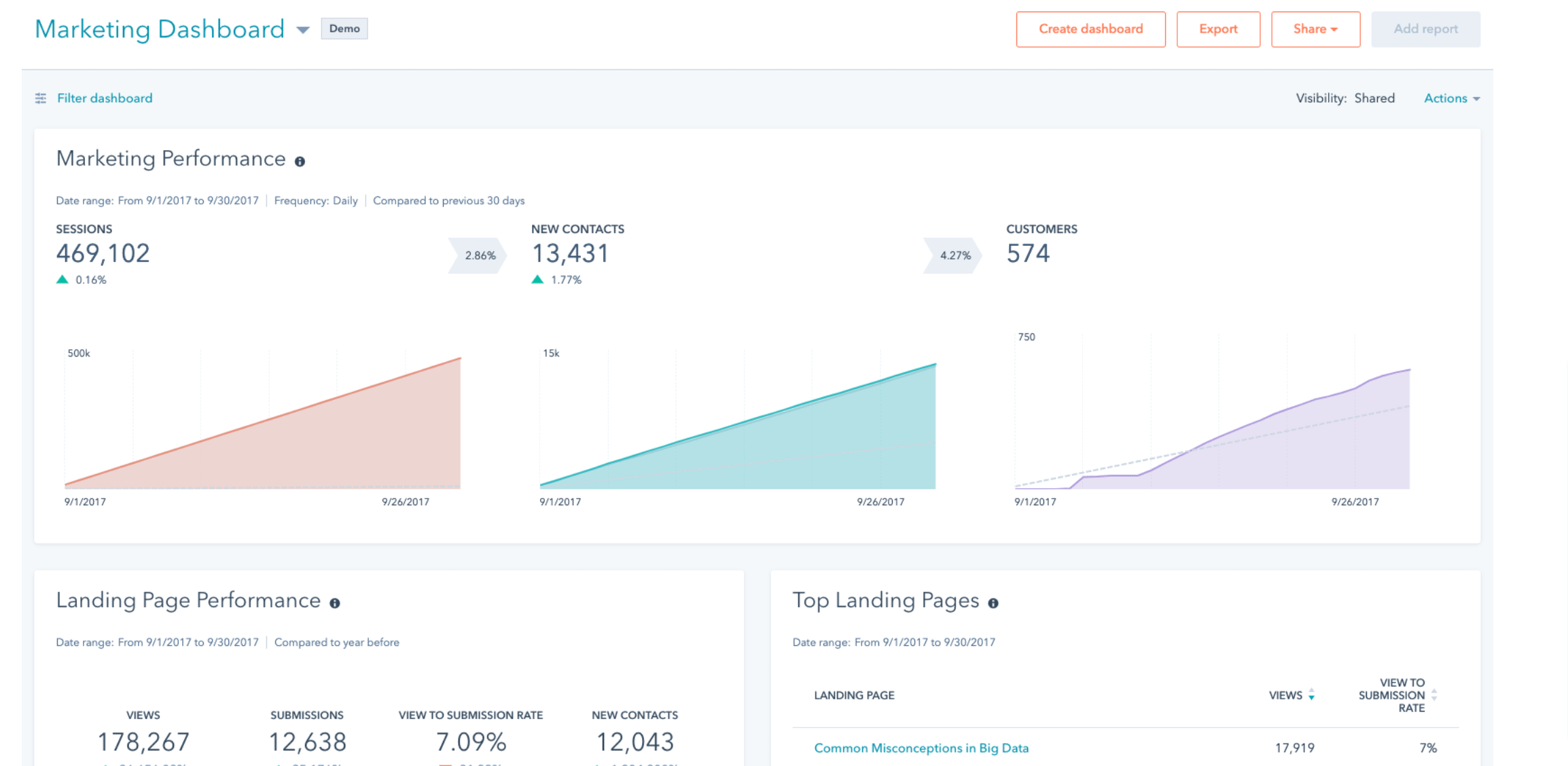
Task: Select the Landing Page column header
Action: pos(854,695)
